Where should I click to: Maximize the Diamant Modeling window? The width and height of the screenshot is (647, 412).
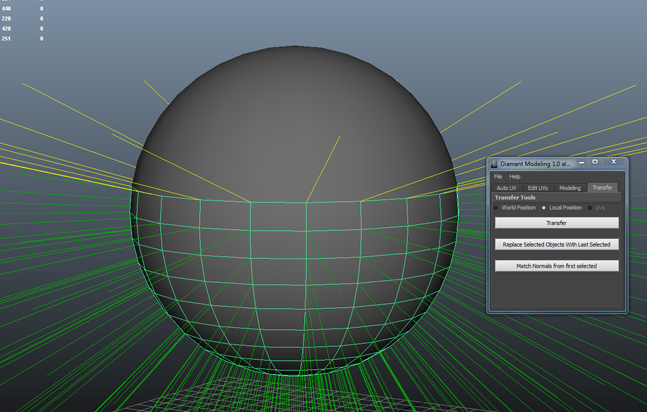coord(595,162)
